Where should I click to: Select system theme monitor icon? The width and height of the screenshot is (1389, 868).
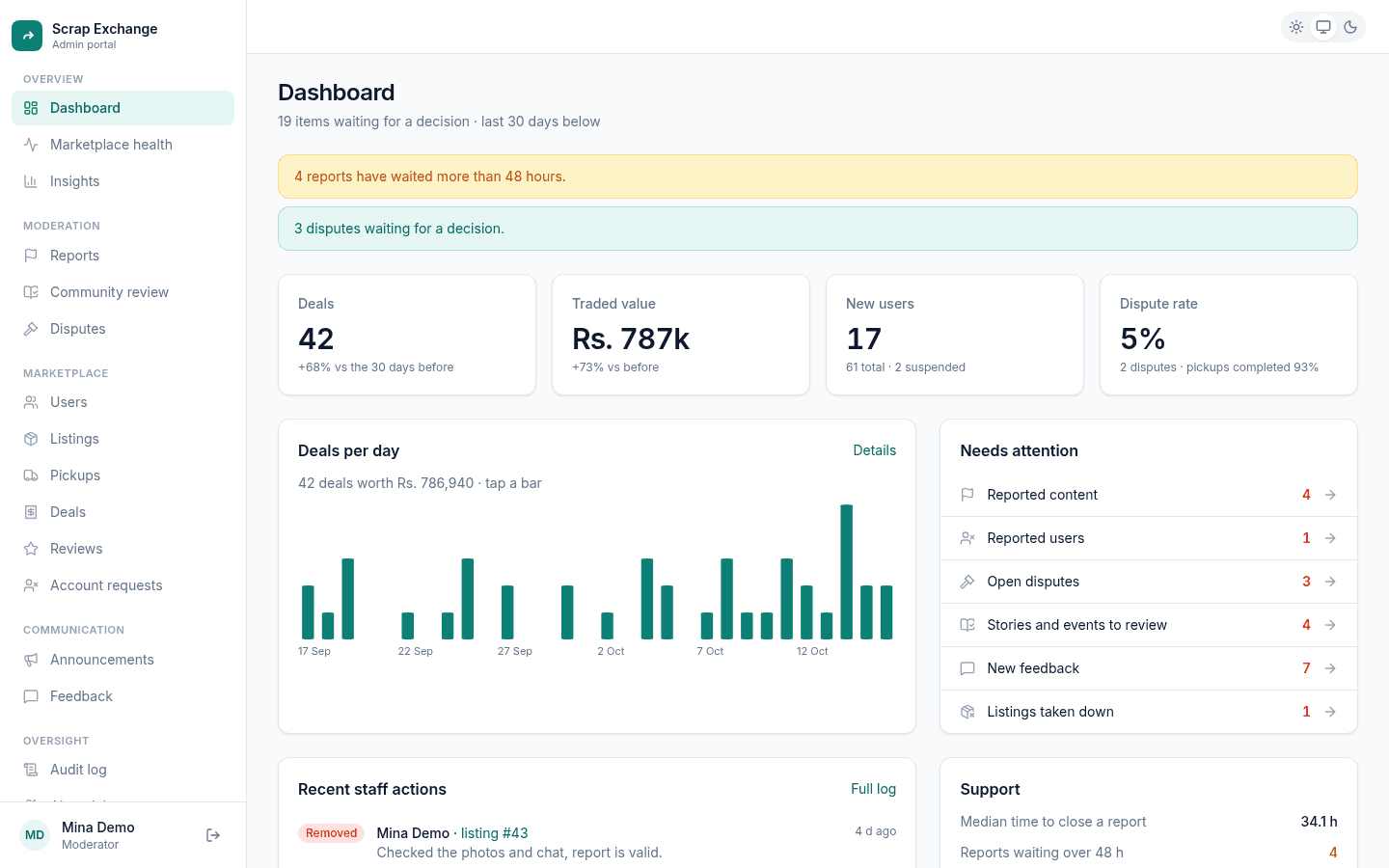click(x=1323, y=27)
